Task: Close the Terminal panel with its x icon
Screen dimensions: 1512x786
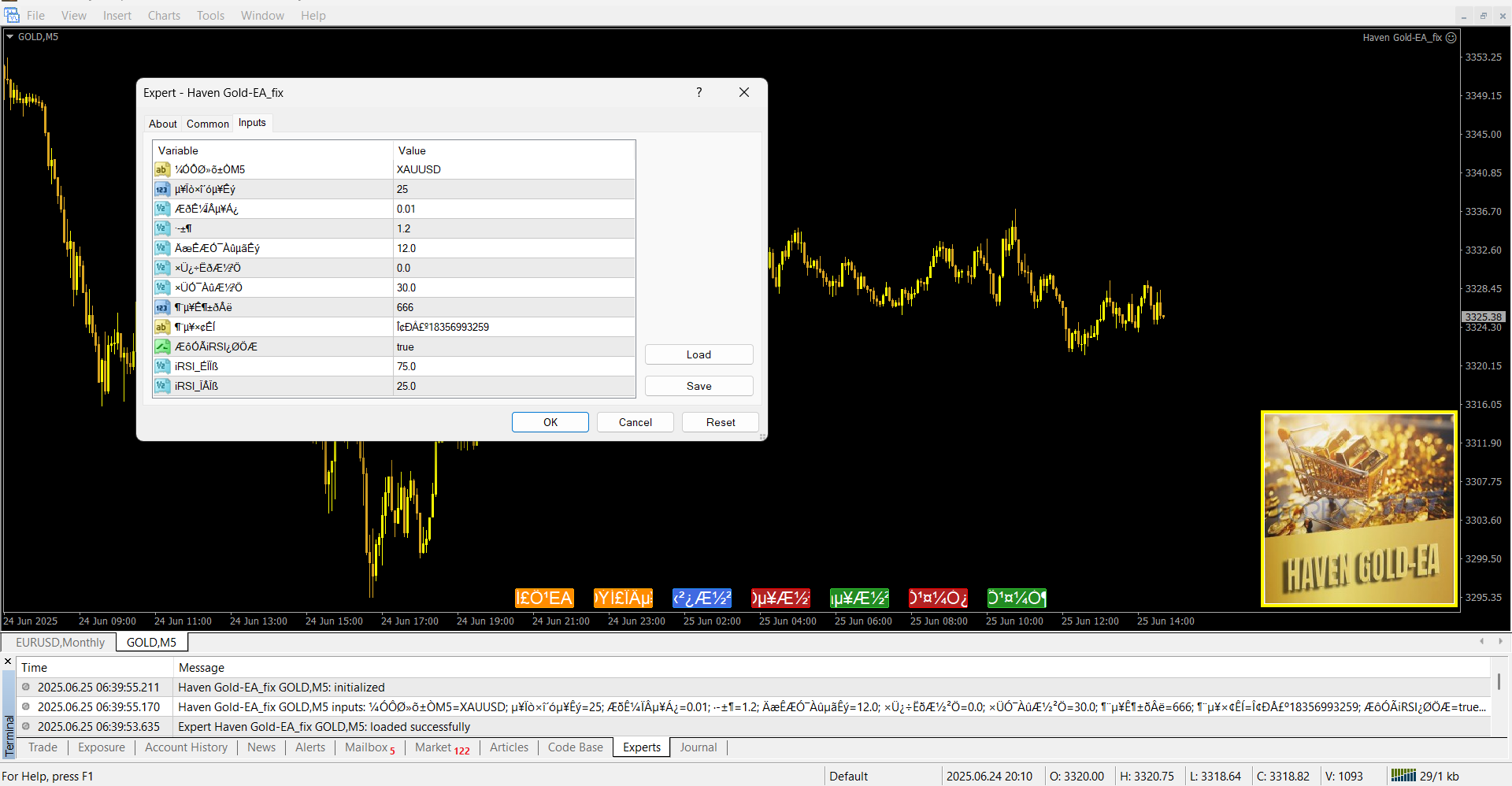Action: pyautogui.click(x=8, y=662)
